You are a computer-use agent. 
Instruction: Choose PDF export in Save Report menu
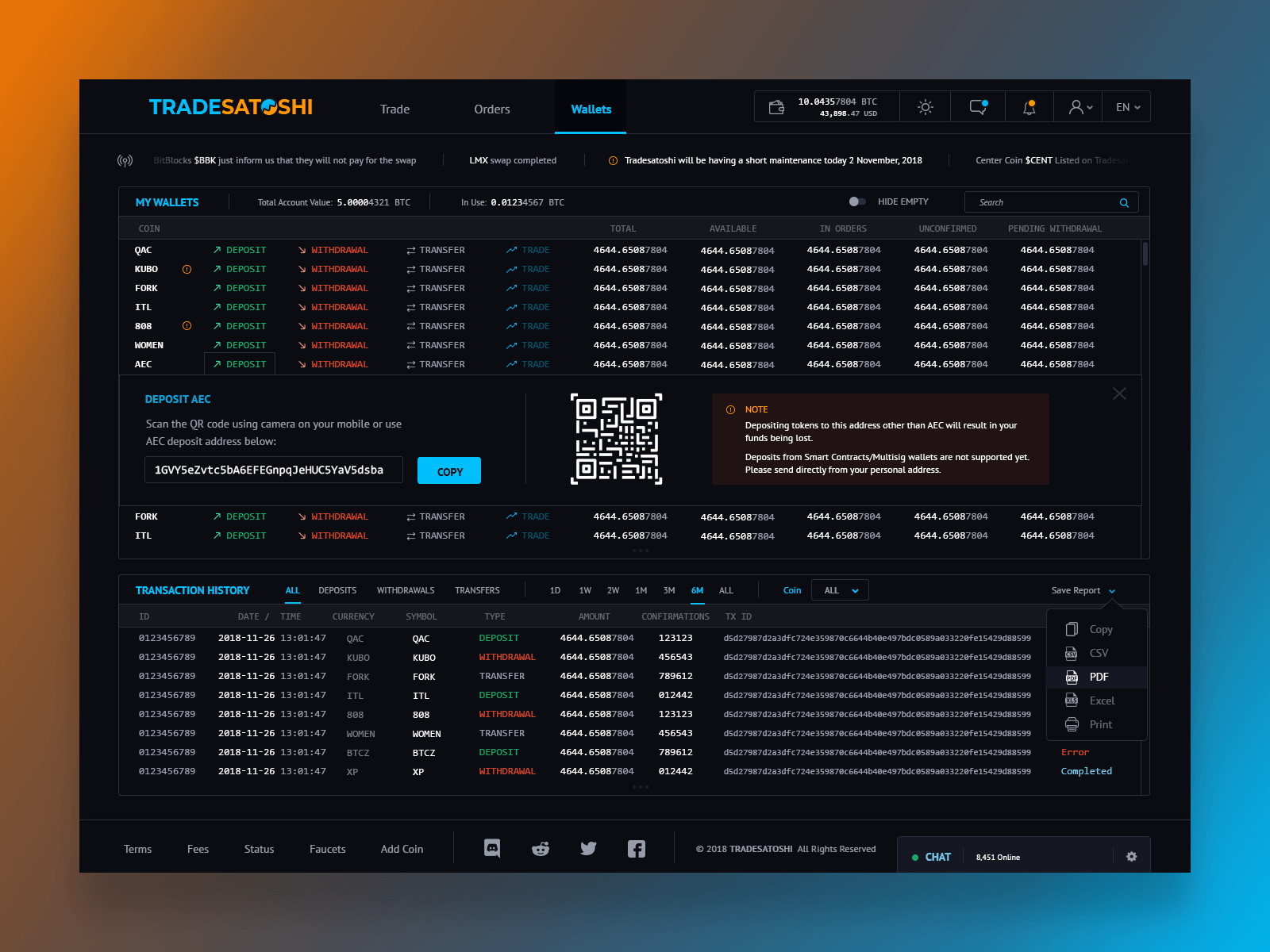(x=1097, y=677)
